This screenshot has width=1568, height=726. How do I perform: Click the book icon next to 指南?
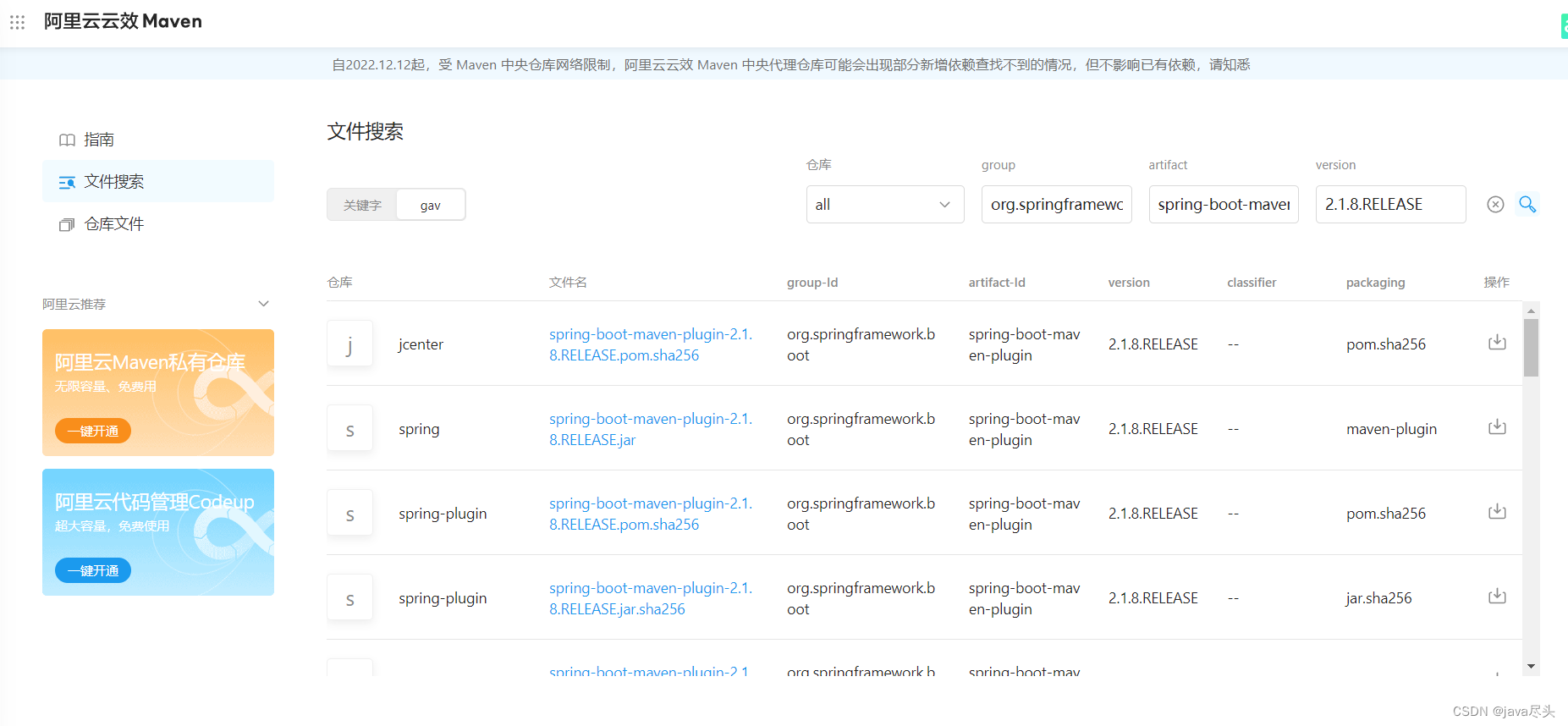point(67,140)
